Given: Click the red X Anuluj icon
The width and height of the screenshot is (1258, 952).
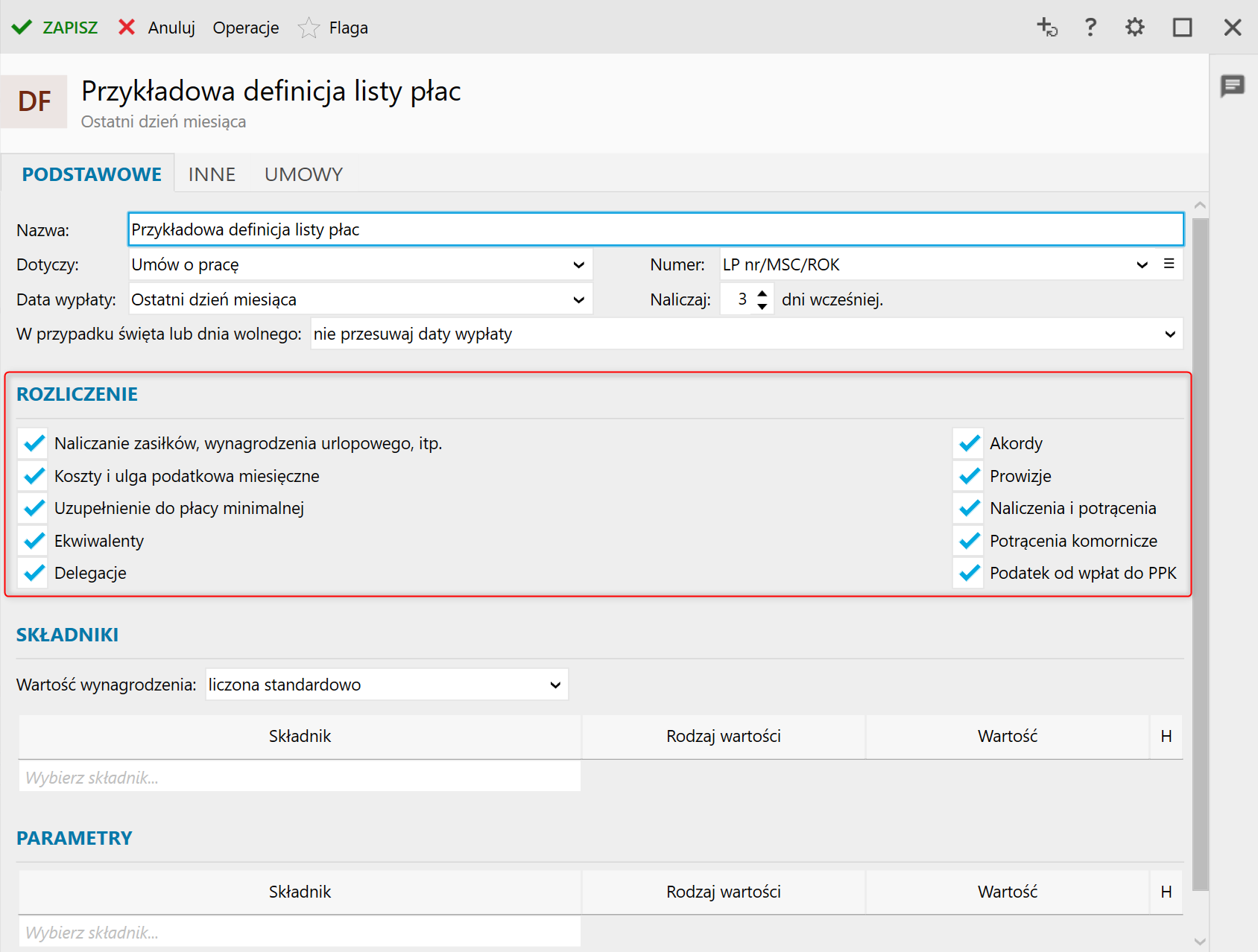Looking at the screenshot, I should pyautogui.click(x=127, y=28).
